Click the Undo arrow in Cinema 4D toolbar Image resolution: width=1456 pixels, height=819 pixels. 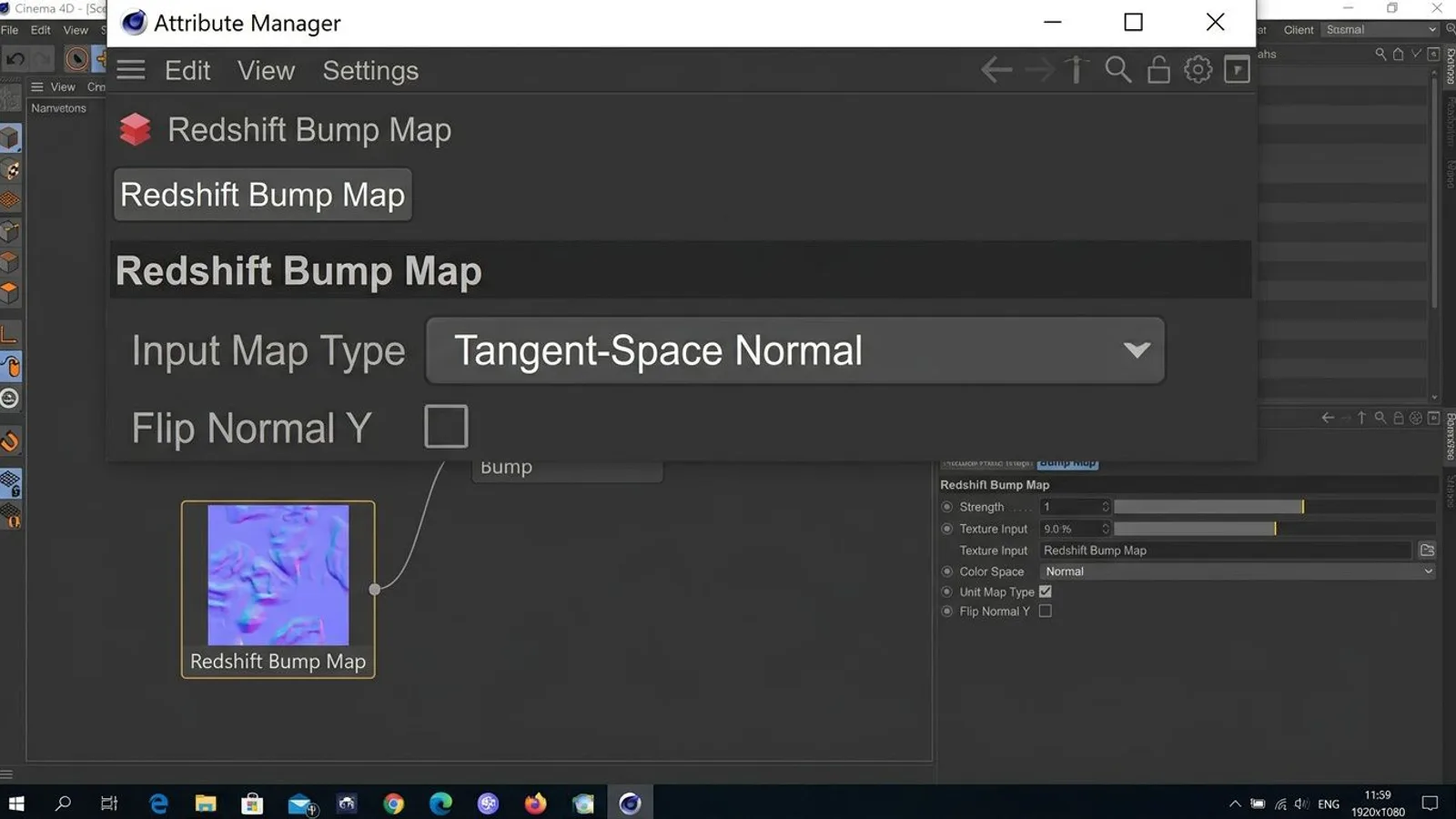pyautogui.click(x=15, y=60)
